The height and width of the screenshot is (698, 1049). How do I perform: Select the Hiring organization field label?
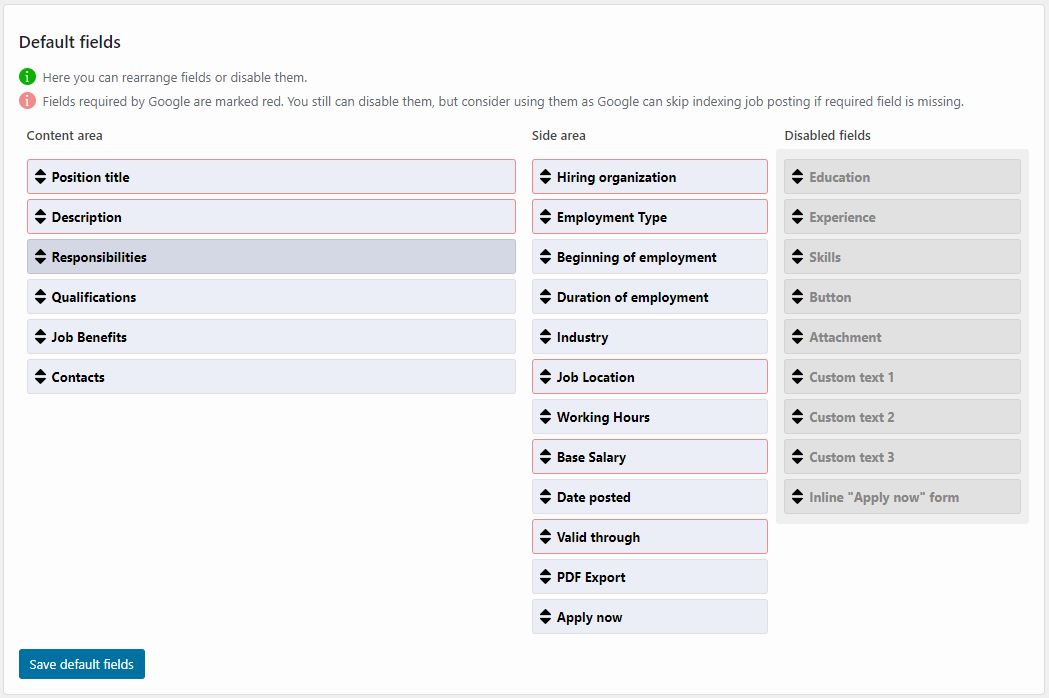(616, 177)
